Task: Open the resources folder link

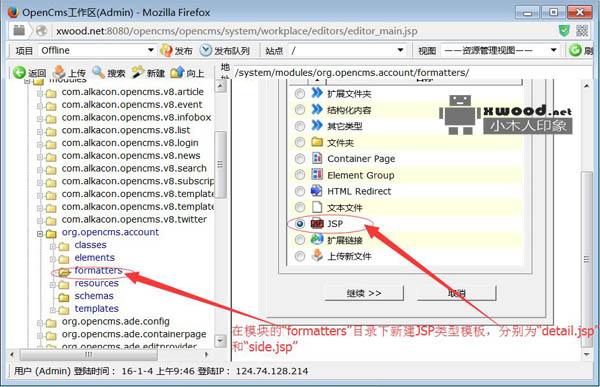Action: [96, 283]
